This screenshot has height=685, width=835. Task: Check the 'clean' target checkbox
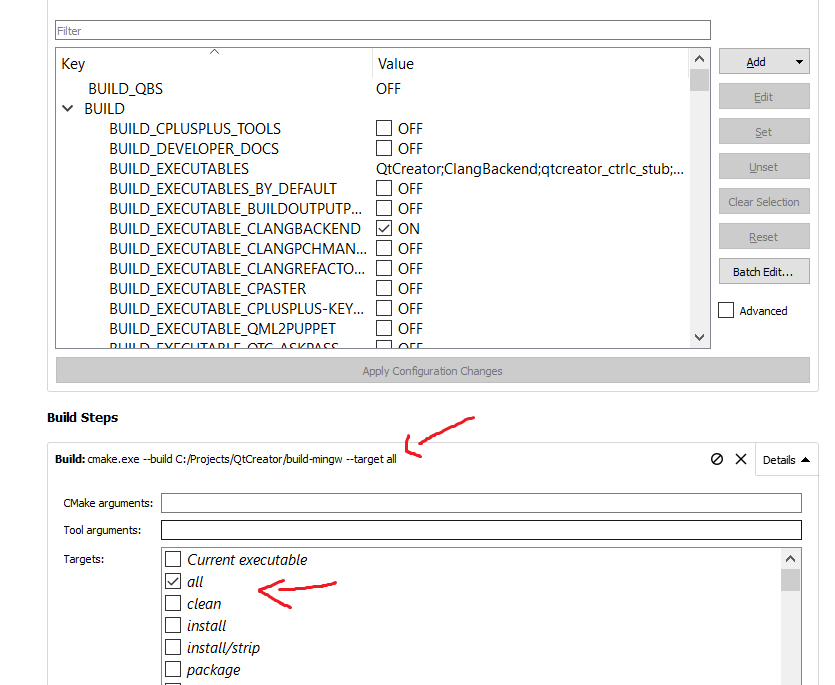173,604
